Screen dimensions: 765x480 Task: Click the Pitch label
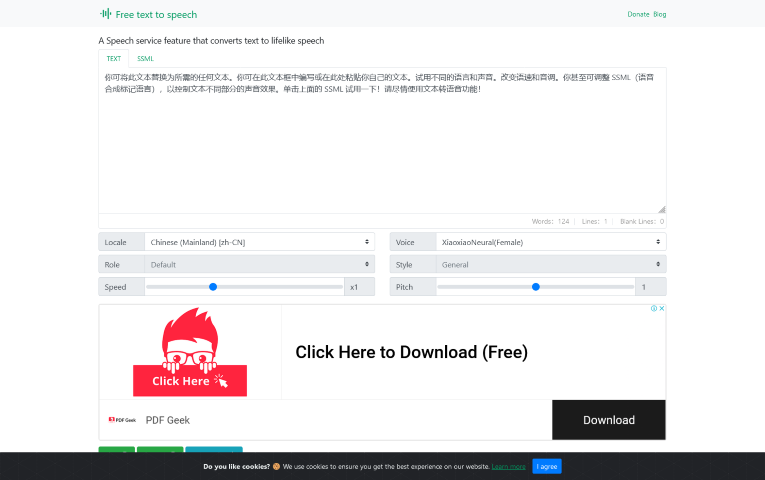click(413, 287)
